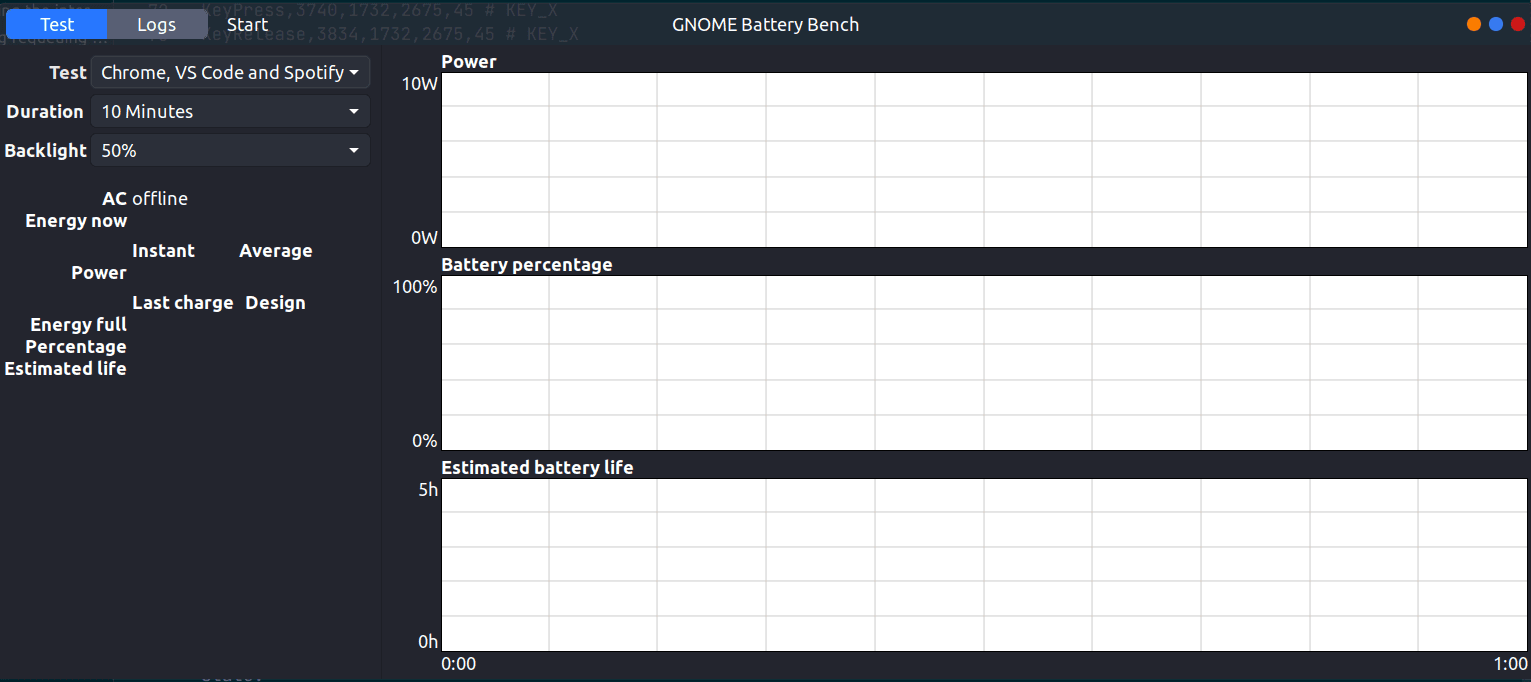Screen dimensions: 1531x682
Task: Open the Backlight percentage dropdown
Action: pyautogui.click(x=230, y=150)
